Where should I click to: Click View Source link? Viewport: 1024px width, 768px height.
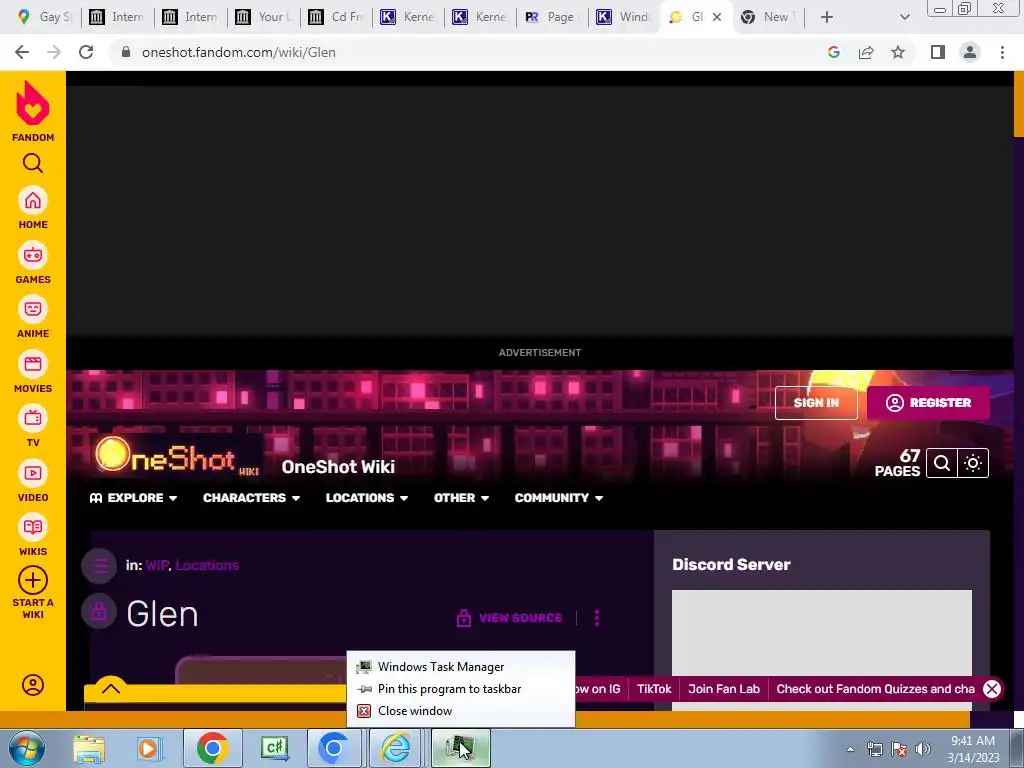[509, 618]
